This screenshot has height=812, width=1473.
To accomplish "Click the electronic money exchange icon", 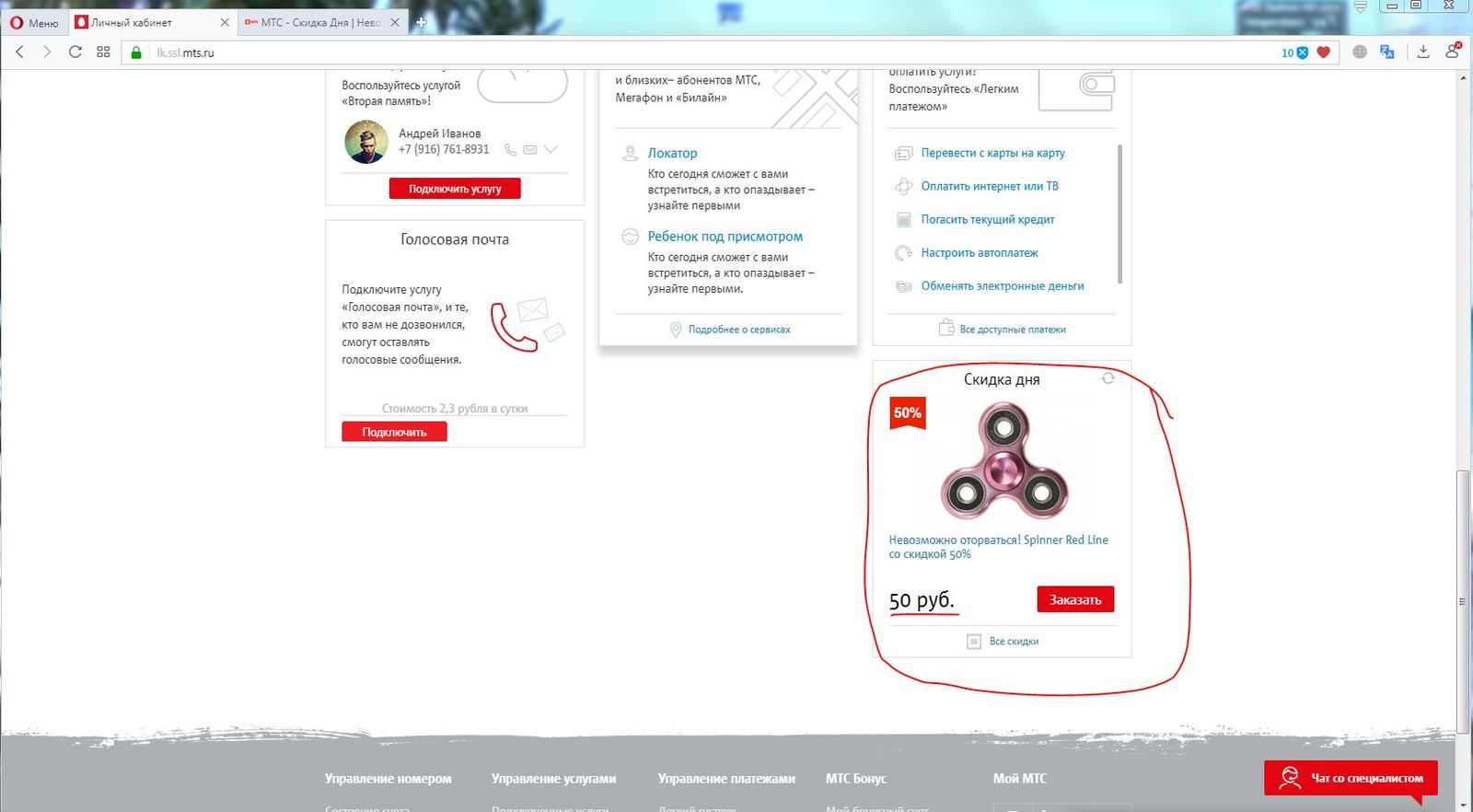I will (904, 286).
